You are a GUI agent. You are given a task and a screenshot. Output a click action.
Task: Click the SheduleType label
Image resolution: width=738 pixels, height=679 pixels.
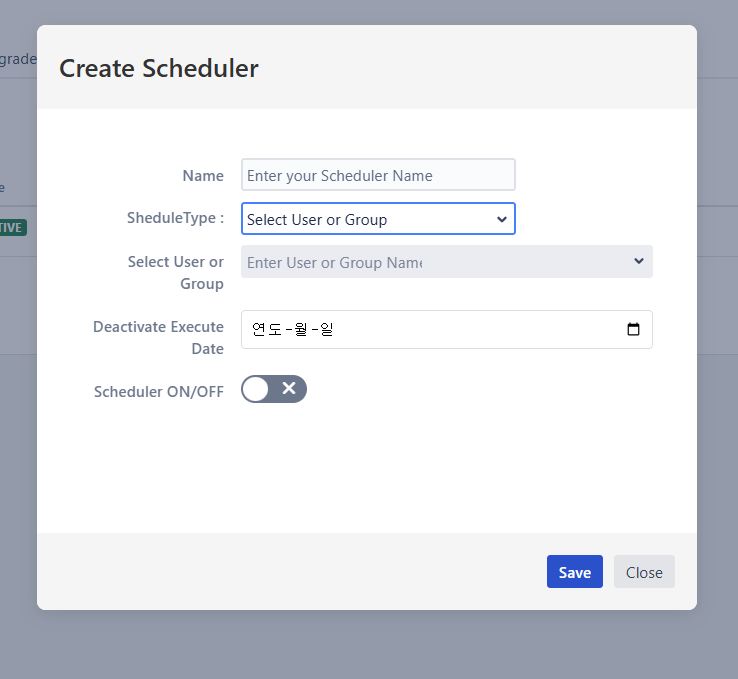[x=176, y=218]
